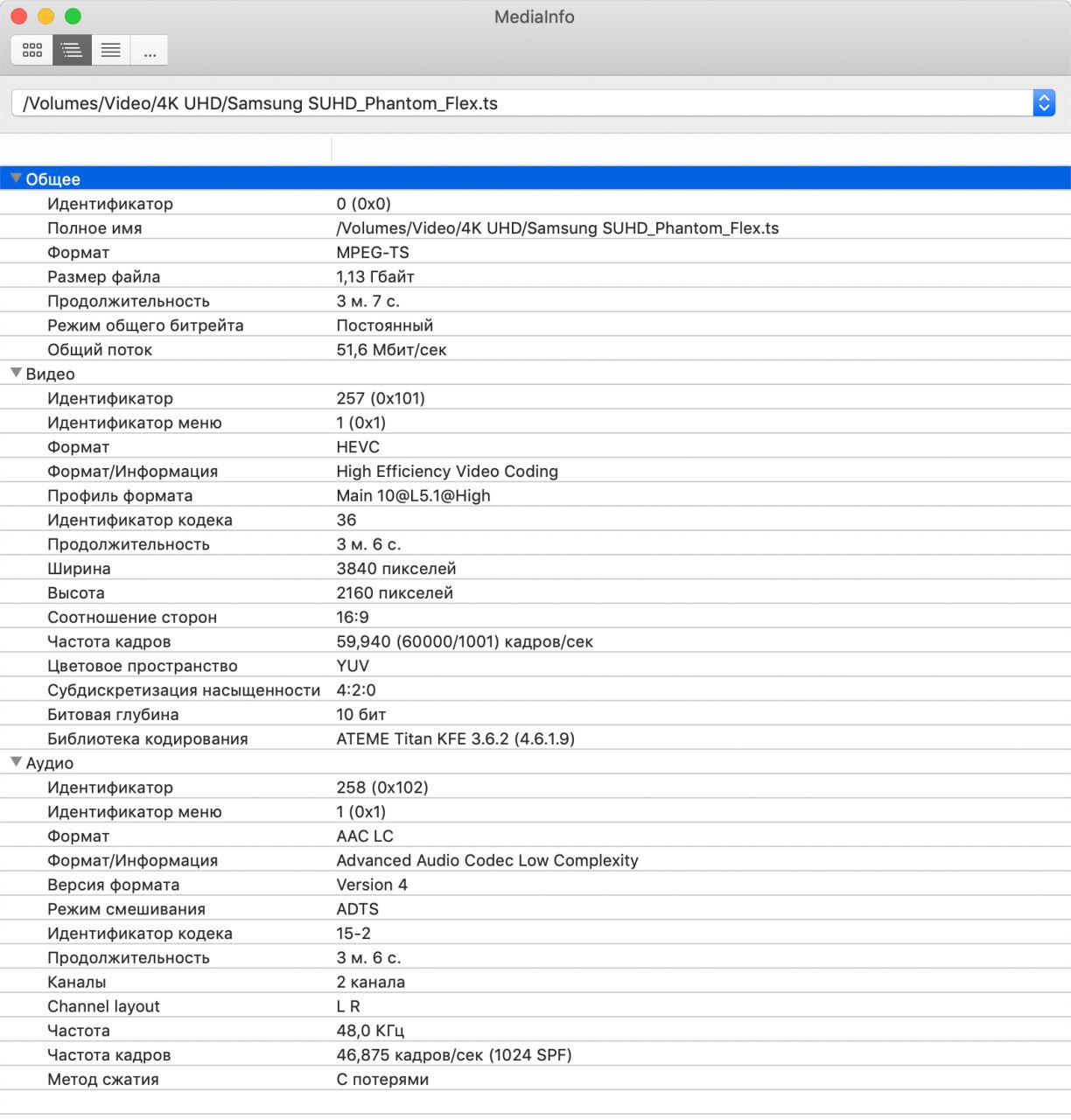The height and width of the screenshot is (1120, 1071).
Task: Click the '59,940 (60000/1001) кадров/сек' value
Action: (465, 641)
